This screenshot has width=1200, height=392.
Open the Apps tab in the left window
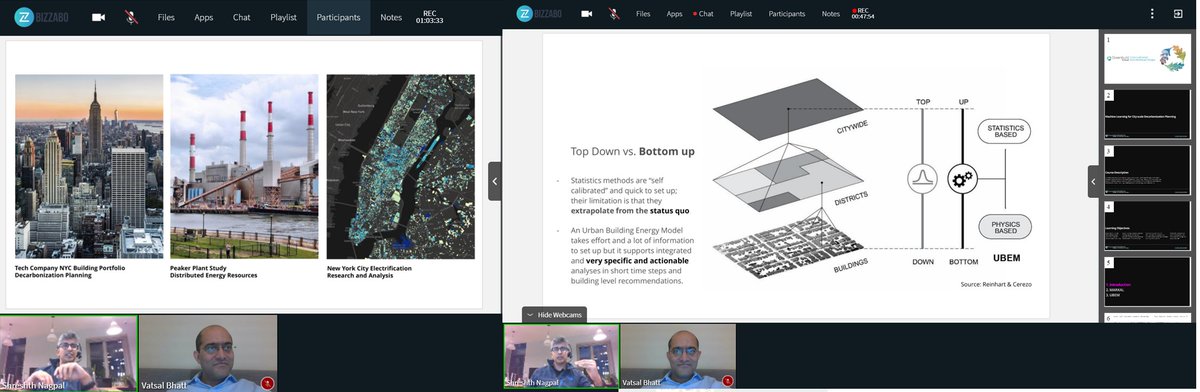[x=204, y=17]
